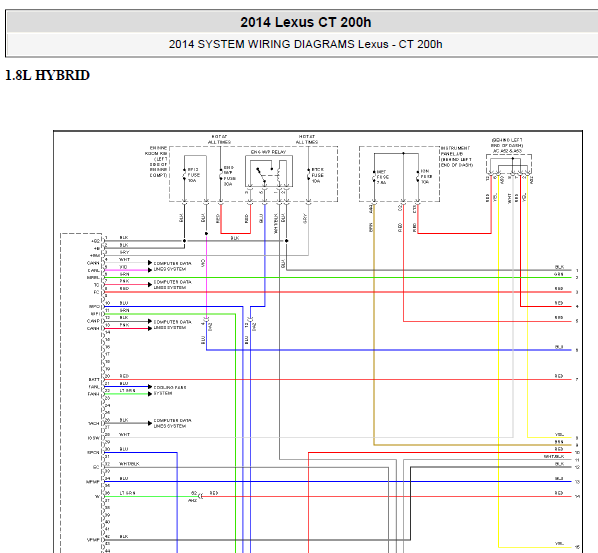Click the arrowhead ending the FANL BLU wire
The height and width of the screenshot is (553, 598).
pyautogui.click(x=150, y=387)
